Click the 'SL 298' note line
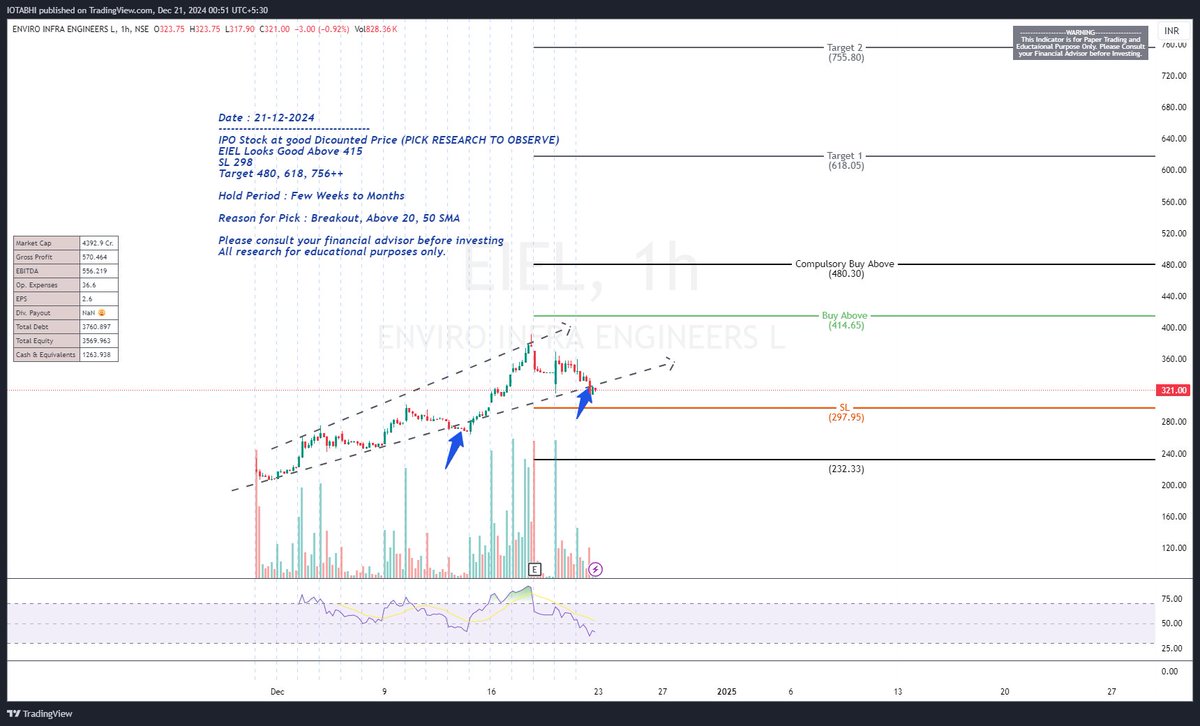 (x=236, y=162)
